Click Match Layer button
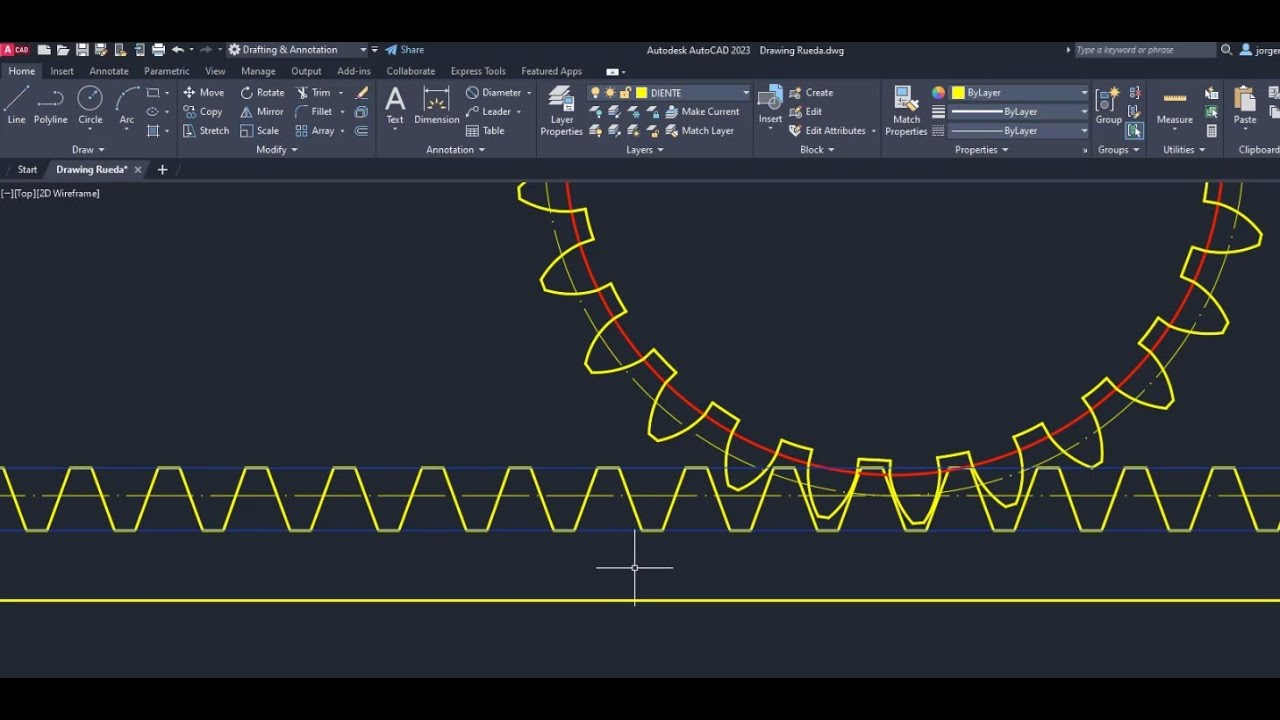The image size is (1280, 720). coord(699,130)
